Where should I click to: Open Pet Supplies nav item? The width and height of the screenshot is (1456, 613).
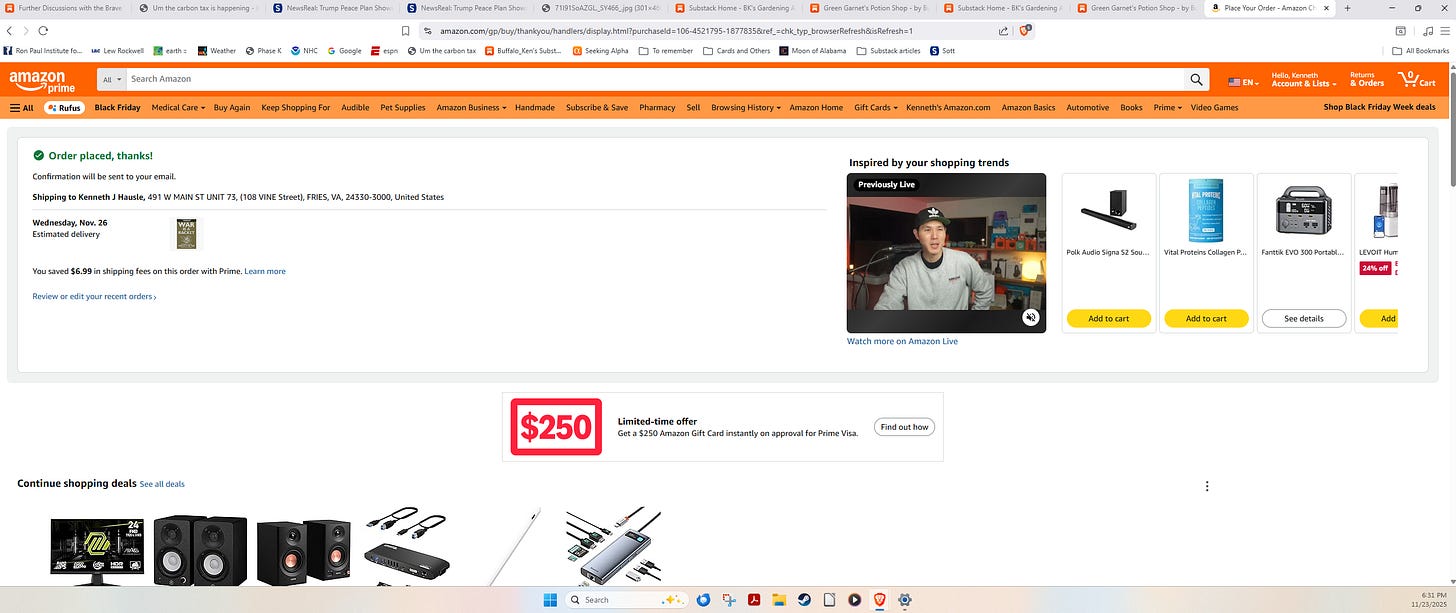pyautogui.click(x=403, y=107)
